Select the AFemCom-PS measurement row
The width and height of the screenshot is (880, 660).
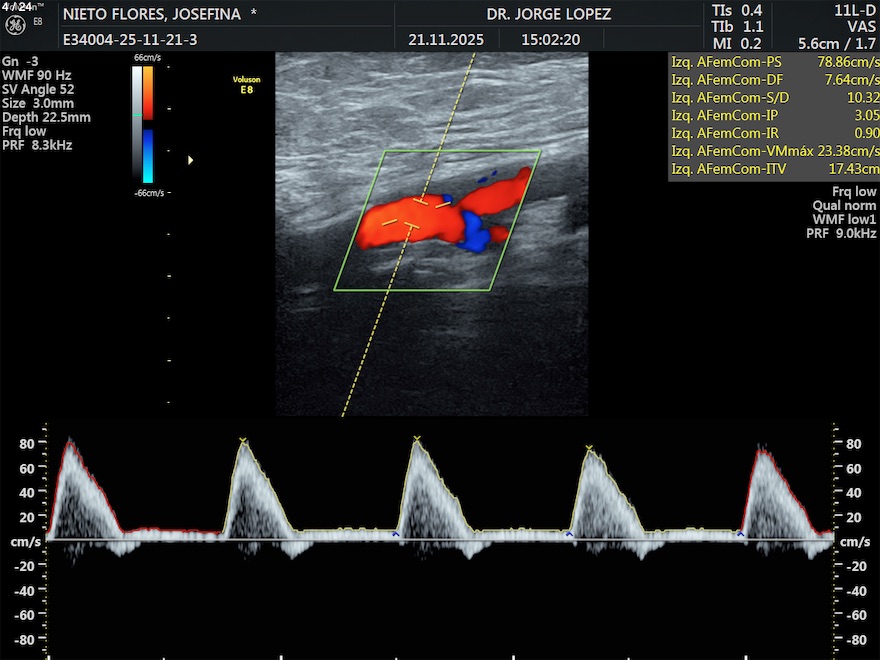click(773, 62)
